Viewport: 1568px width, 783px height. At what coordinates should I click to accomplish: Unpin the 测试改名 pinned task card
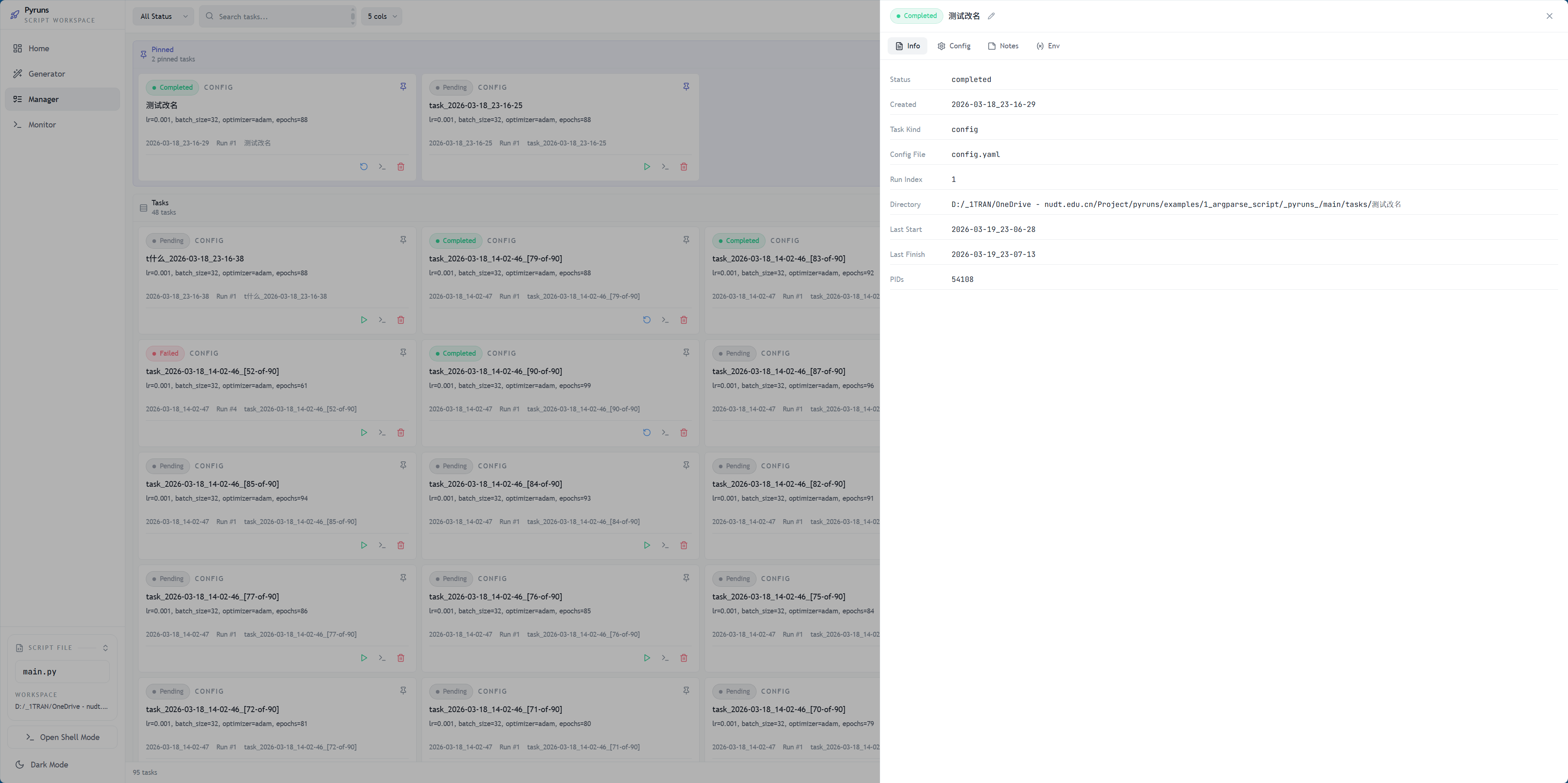(x=403, y=87)
